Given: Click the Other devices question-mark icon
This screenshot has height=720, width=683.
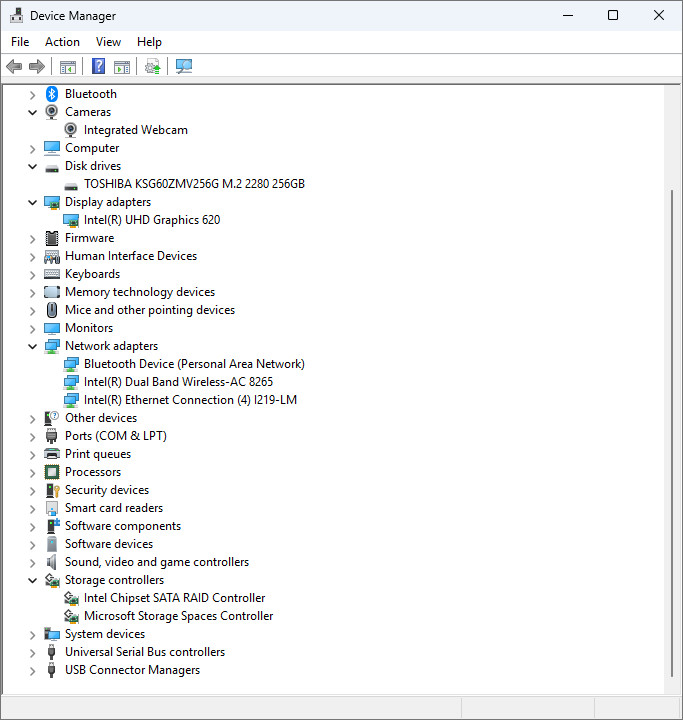Looking at the screenshot, I should 52,418.
